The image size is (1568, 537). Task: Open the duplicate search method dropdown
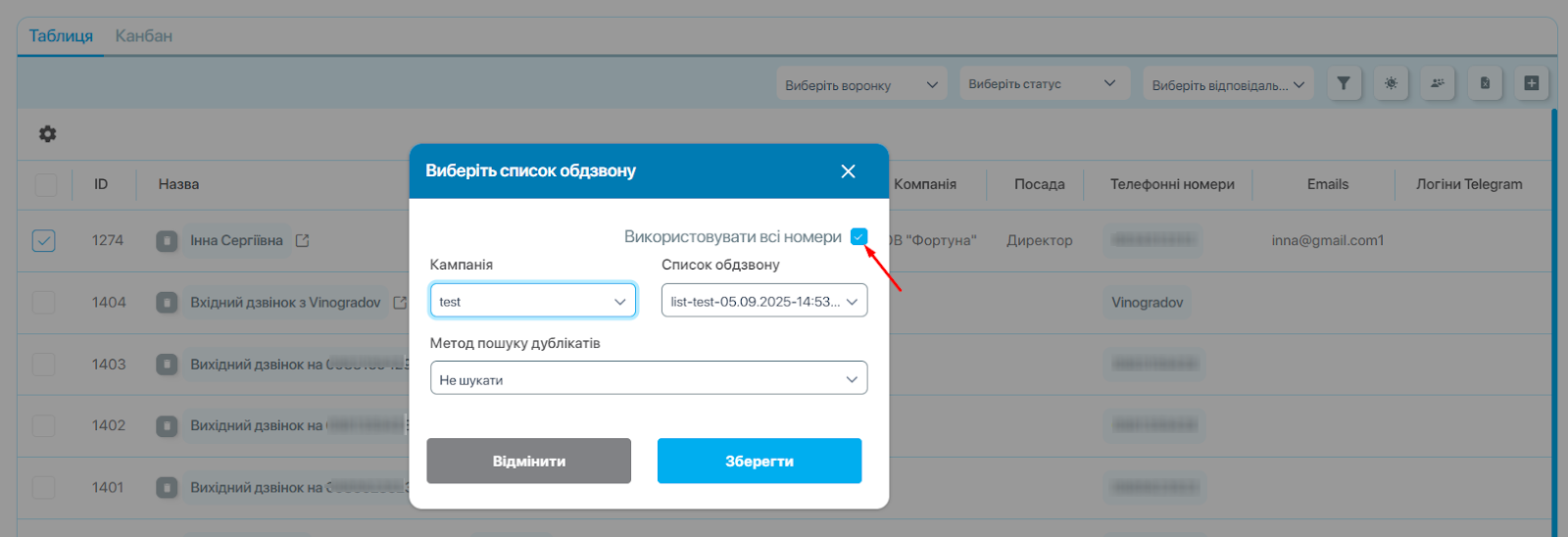tap(648, 379)
